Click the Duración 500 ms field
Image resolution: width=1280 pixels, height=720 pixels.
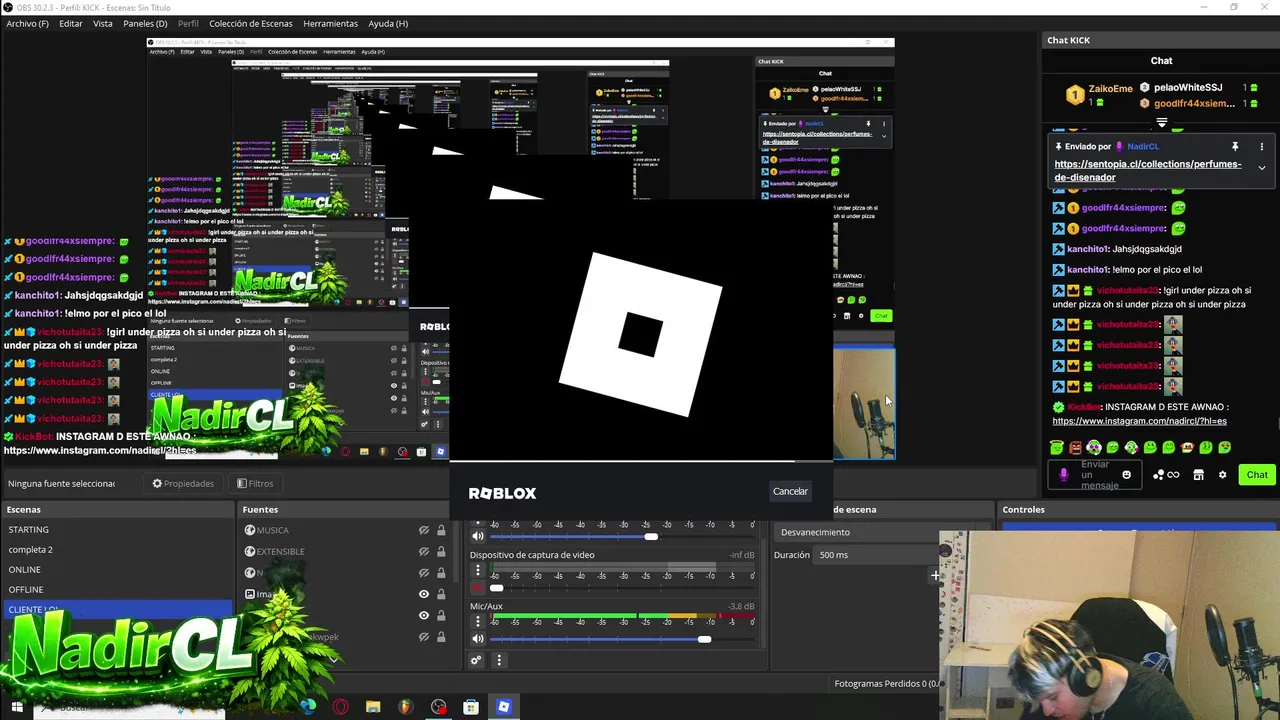point(877,555)
